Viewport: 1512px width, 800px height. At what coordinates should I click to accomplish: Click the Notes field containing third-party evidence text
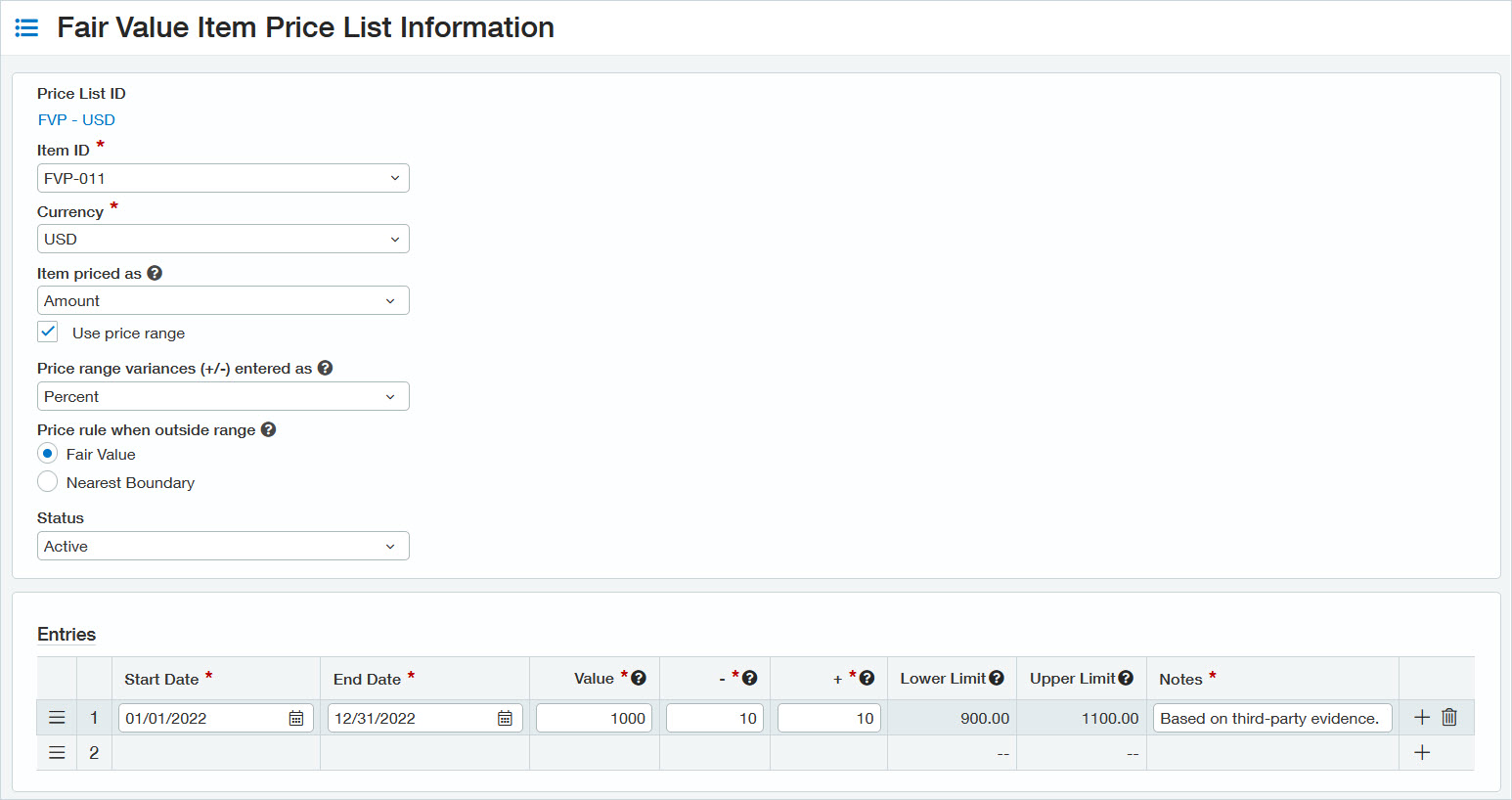pos(1271,717)
